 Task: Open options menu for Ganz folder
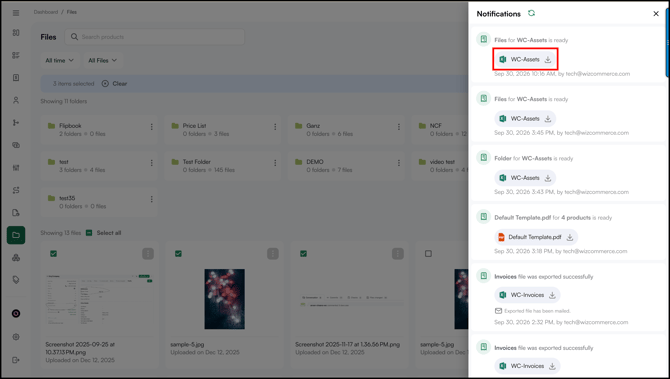coord(399,127)
